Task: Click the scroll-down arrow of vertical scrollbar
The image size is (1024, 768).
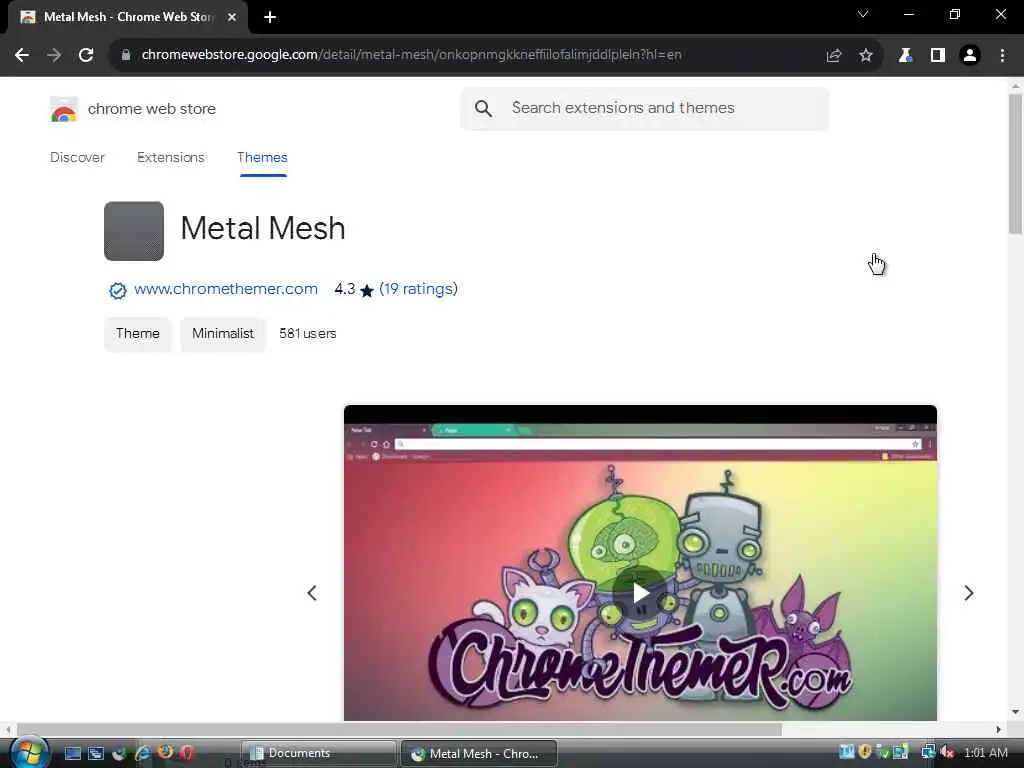Action: tap(1015, 712)
